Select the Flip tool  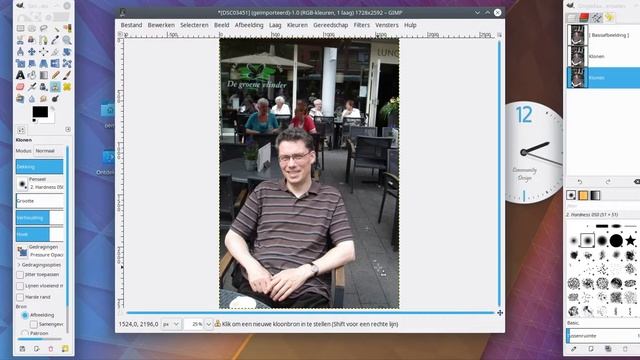pos(56,64)
